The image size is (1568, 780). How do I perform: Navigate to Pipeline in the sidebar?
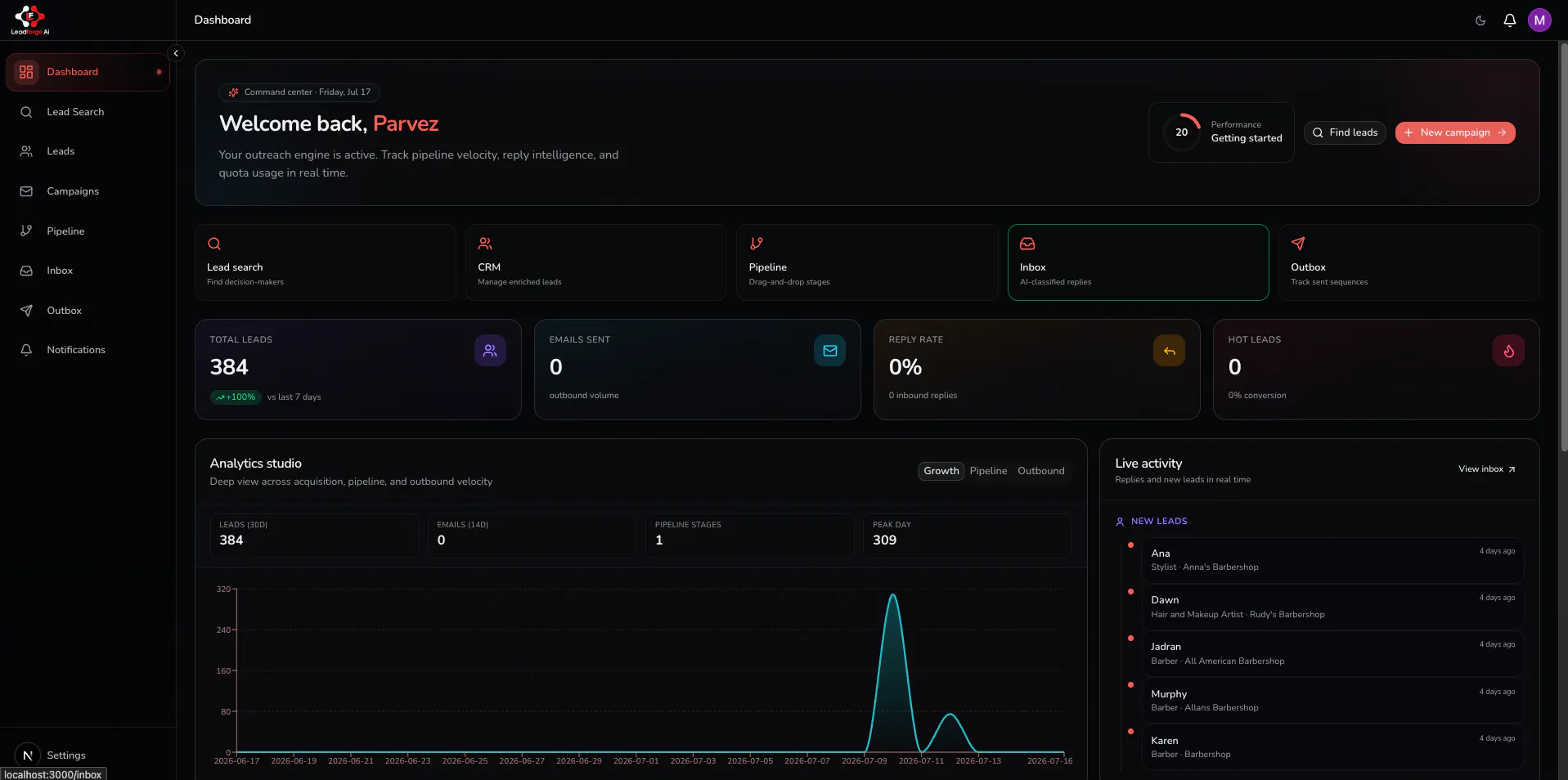point(88,231)
